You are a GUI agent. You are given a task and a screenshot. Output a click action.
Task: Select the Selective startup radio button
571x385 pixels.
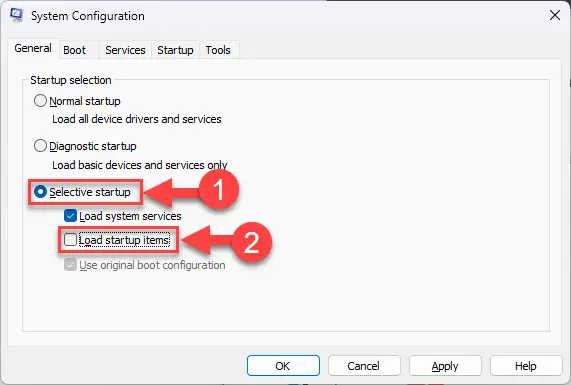pyautogui.click(x=40, y=192)
